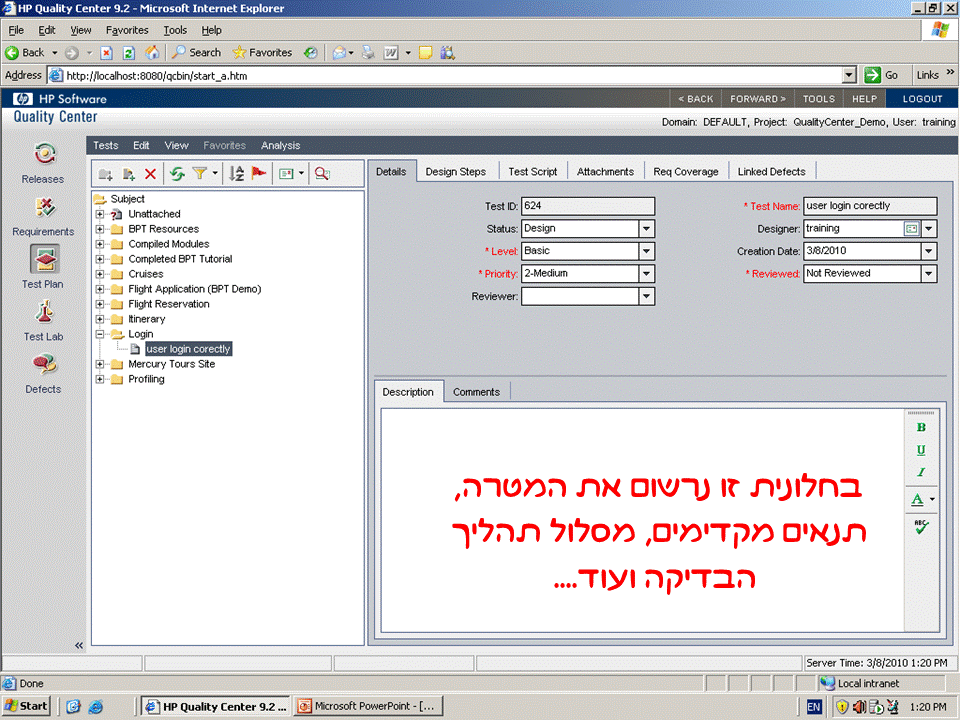Switch to the Attachments tab
Viewport: 960px width, 720px height.
click(x=605, y=172)
